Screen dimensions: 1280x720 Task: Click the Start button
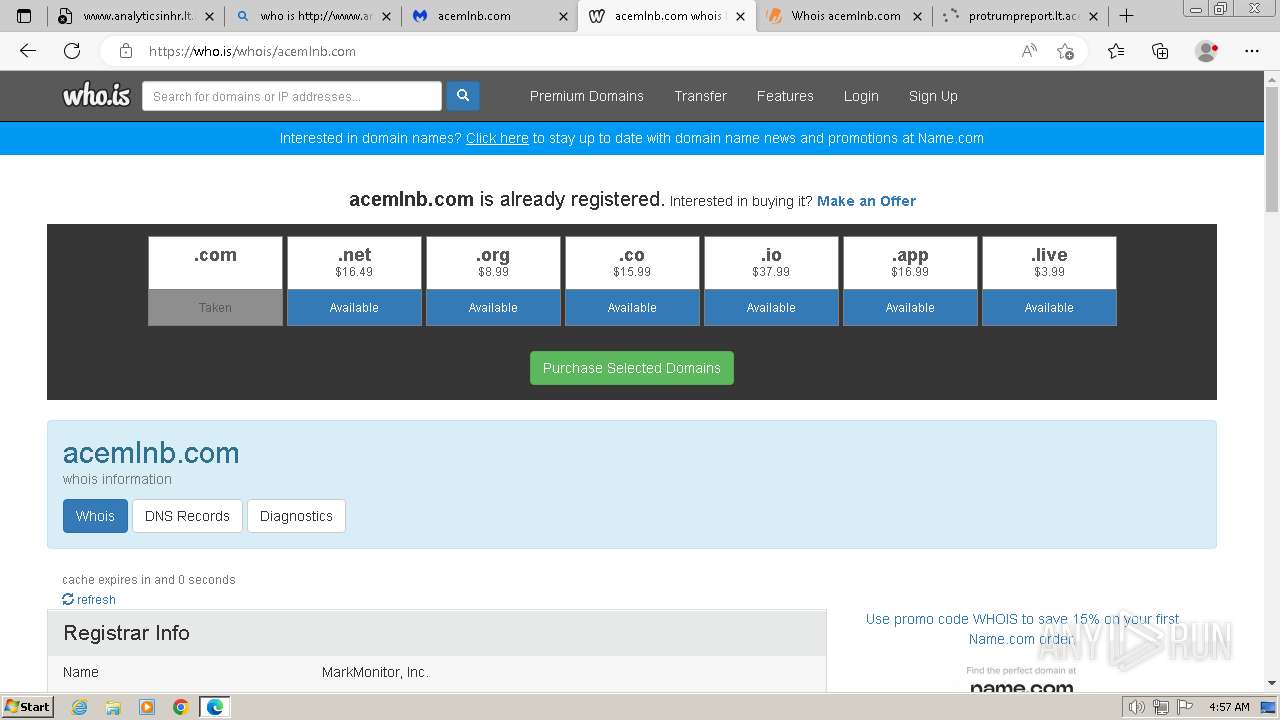(28, 707)
